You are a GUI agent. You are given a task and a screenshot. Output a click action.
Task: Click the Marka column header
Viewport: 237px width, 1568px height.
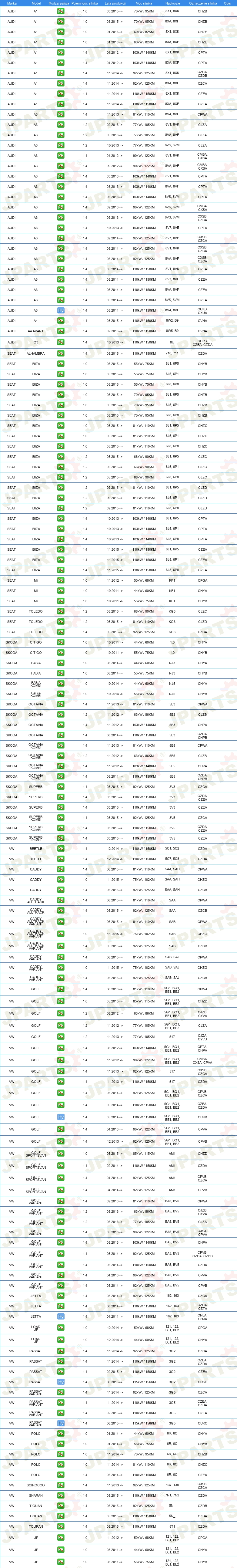click(x=12, y=3)
